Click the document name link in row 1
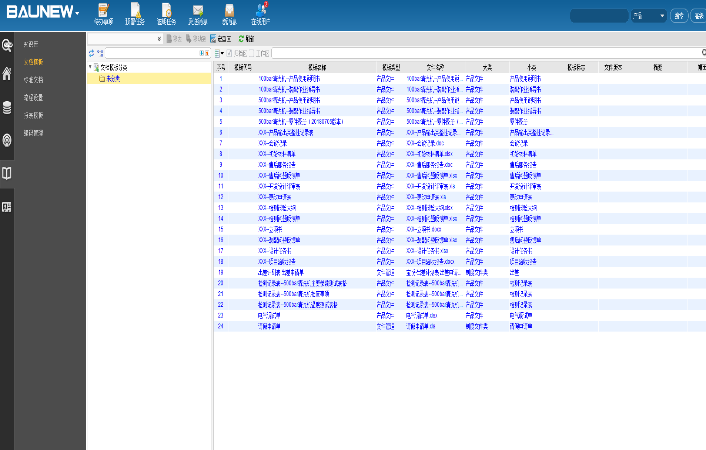Viewport: 706px width, 450px height. pos(290,77)
